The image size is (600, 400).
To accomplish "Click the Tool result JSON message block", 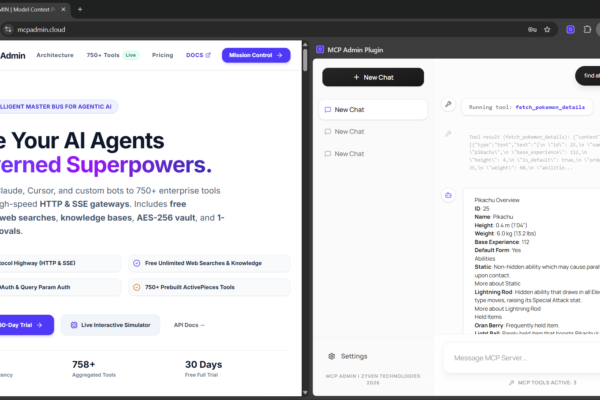I will coord(531,153).
